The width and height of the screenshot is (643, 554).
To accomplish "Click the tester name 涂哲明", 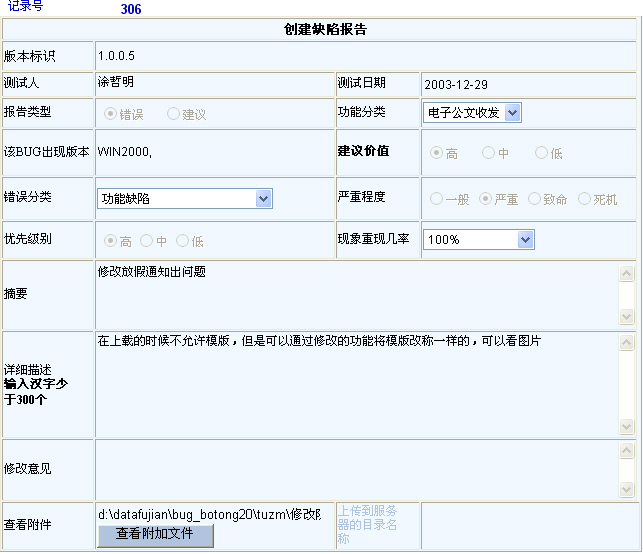I will (116, 82).
